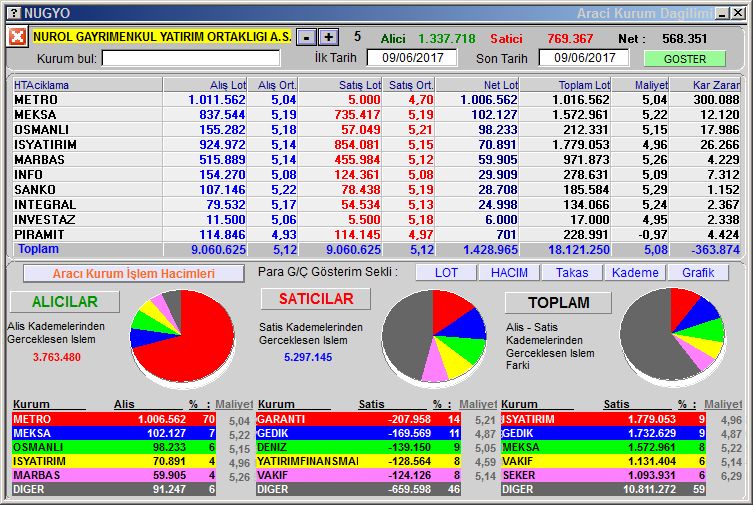Click the SATICILAR pie chart
753x505 pixels.
(x=434, y=336)
